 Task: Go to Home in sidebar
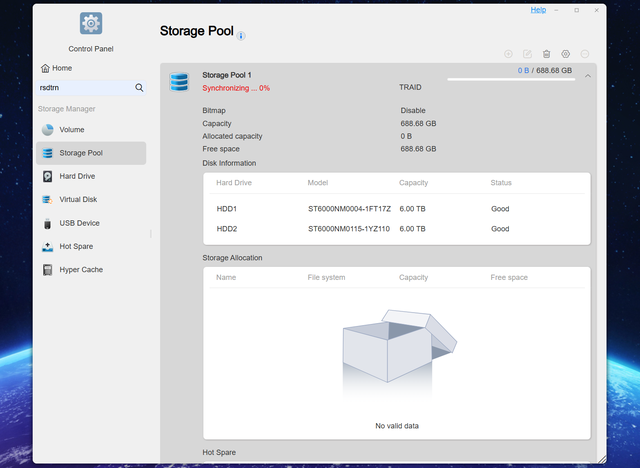(56, 68)
